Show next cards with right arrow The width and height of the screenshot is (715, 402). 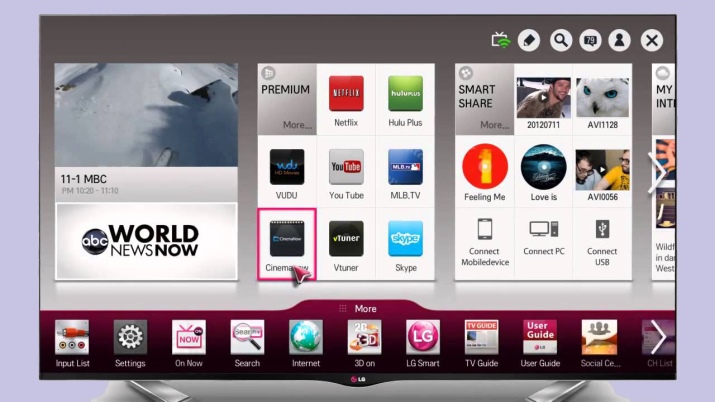[x=658, y=172]
